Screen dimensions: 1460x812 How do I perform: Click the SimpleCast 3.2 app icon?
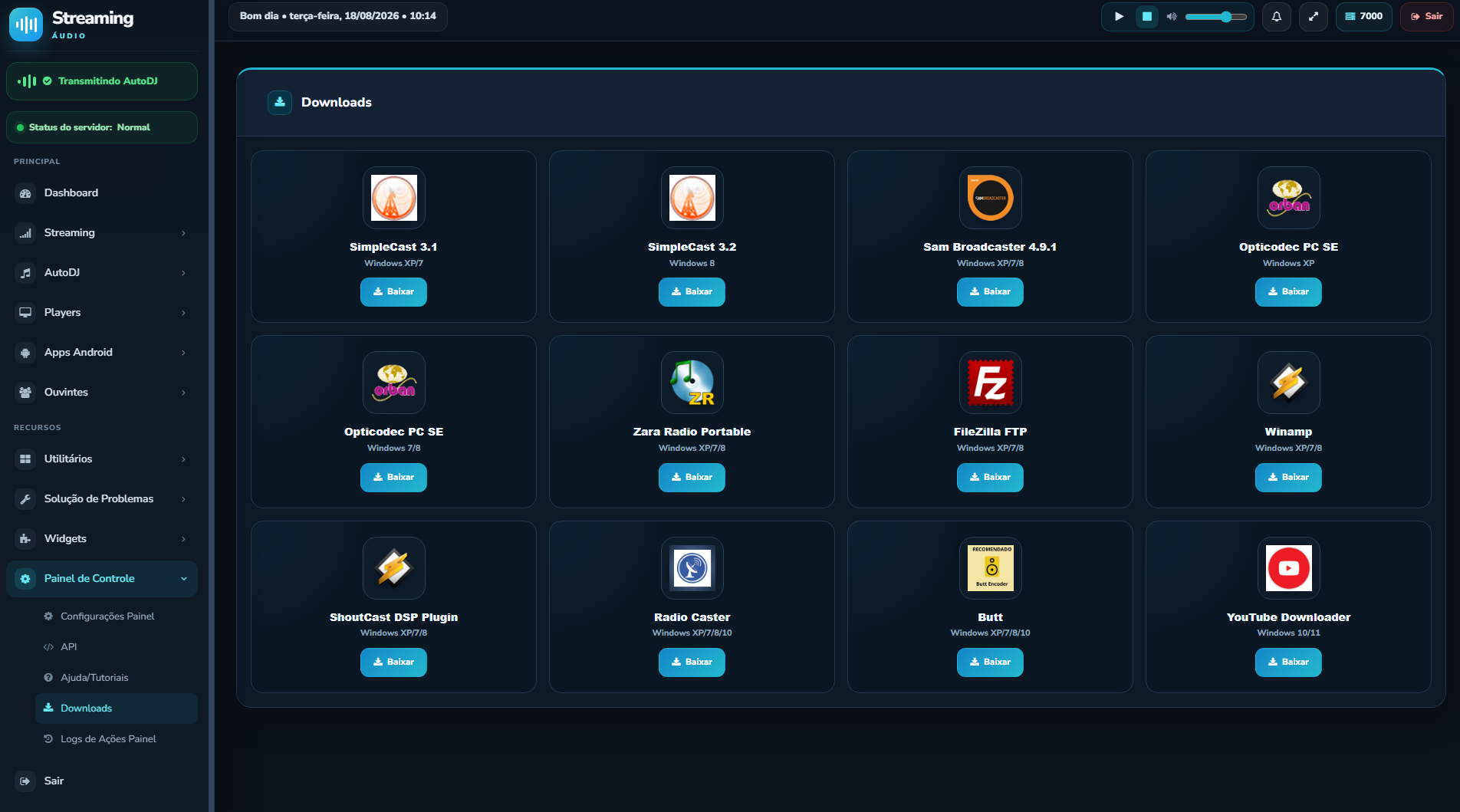(x=692, y=198)
